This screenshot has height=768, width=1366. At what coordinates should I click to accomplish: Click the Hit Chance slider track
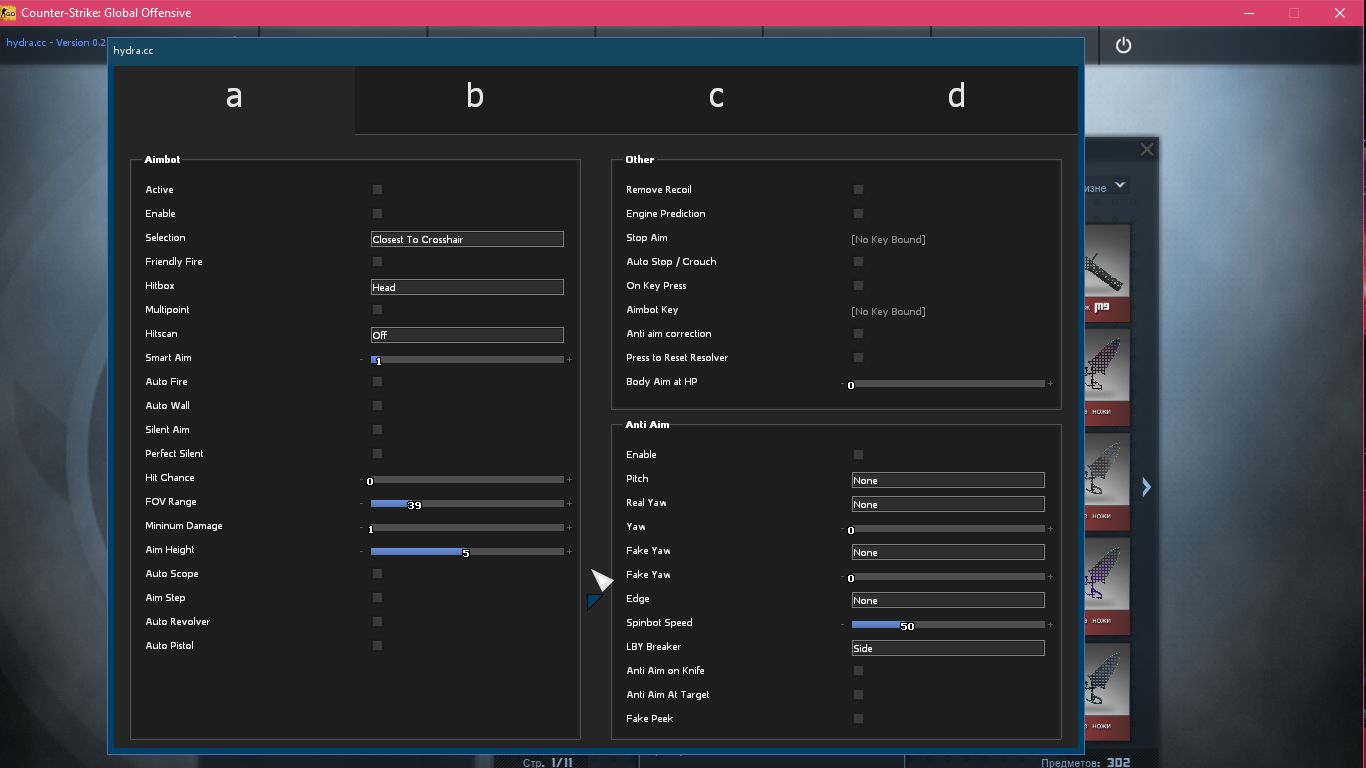467,480
